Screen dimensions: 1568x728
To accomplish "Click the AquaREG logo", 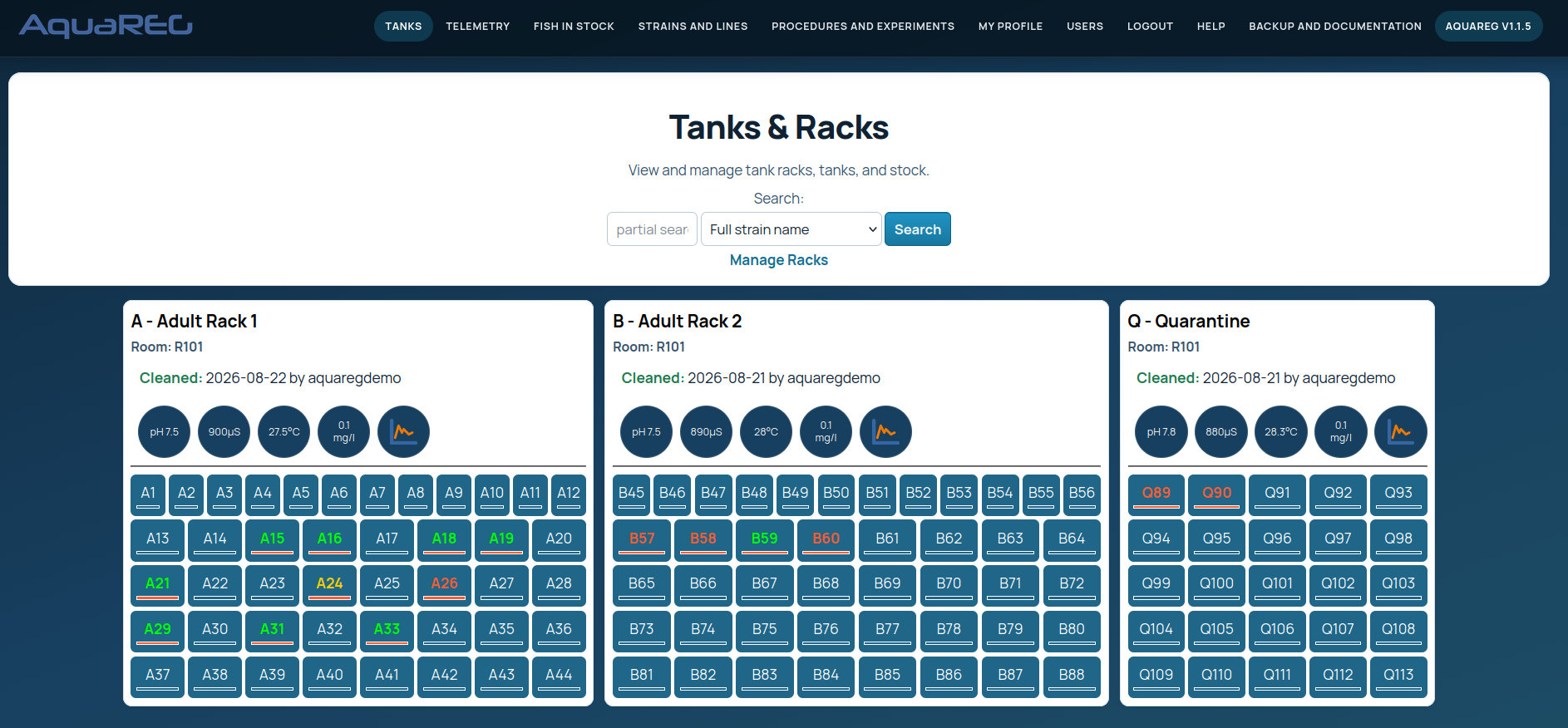I will pos(106,26).
